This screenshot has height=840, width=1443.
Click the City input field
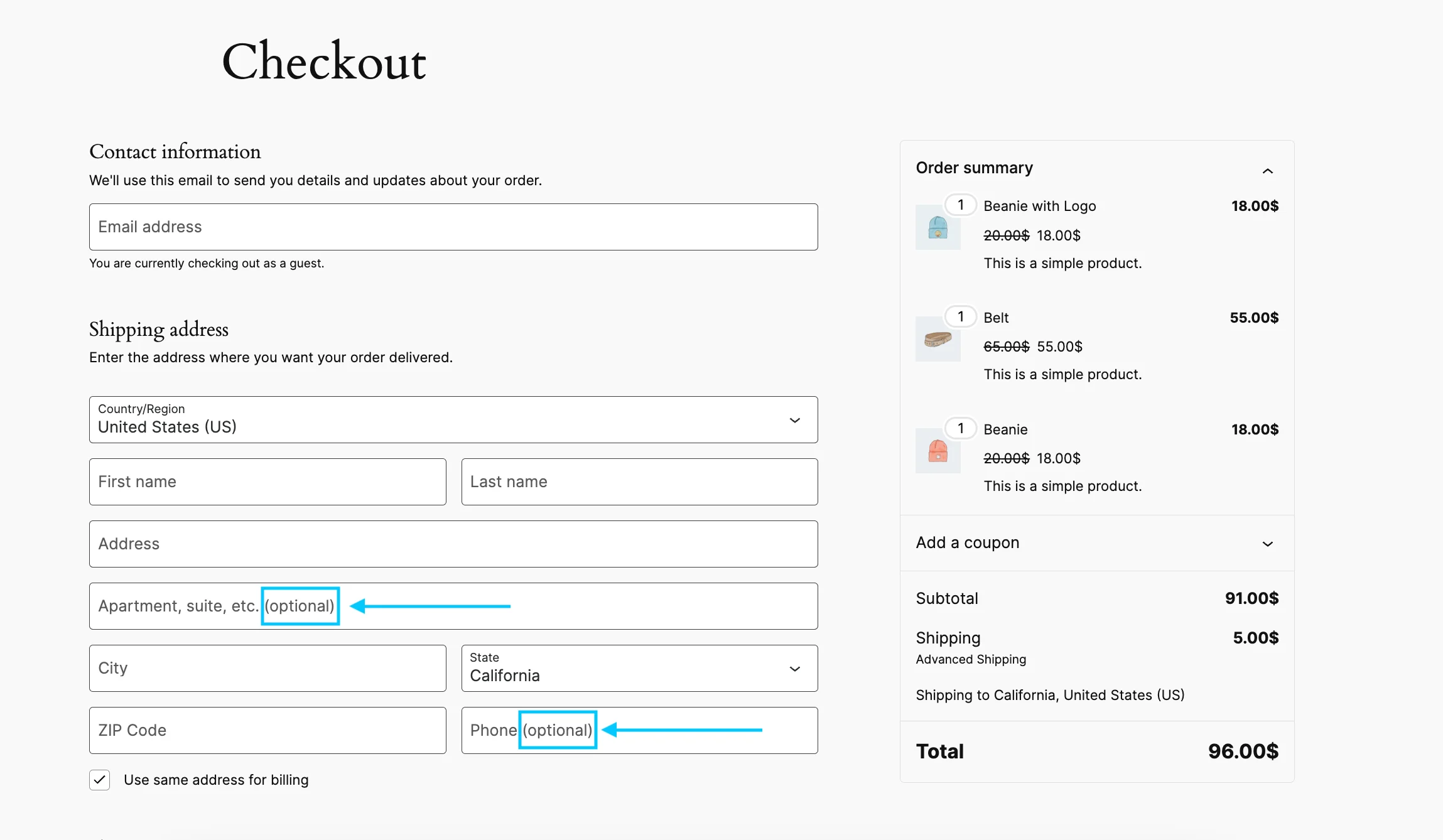(x=267, y=668)
